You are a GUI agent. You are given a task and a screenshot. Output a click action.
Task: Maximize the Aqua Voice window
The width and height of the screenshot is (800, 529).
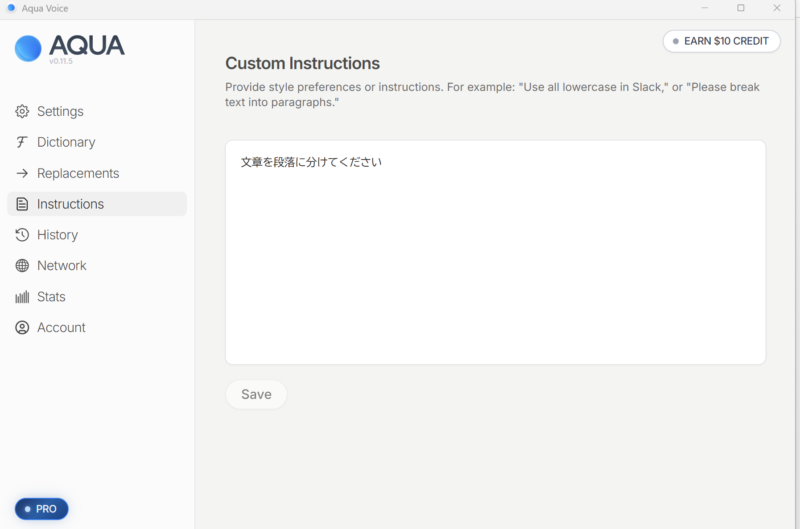(x=741, y=8)
